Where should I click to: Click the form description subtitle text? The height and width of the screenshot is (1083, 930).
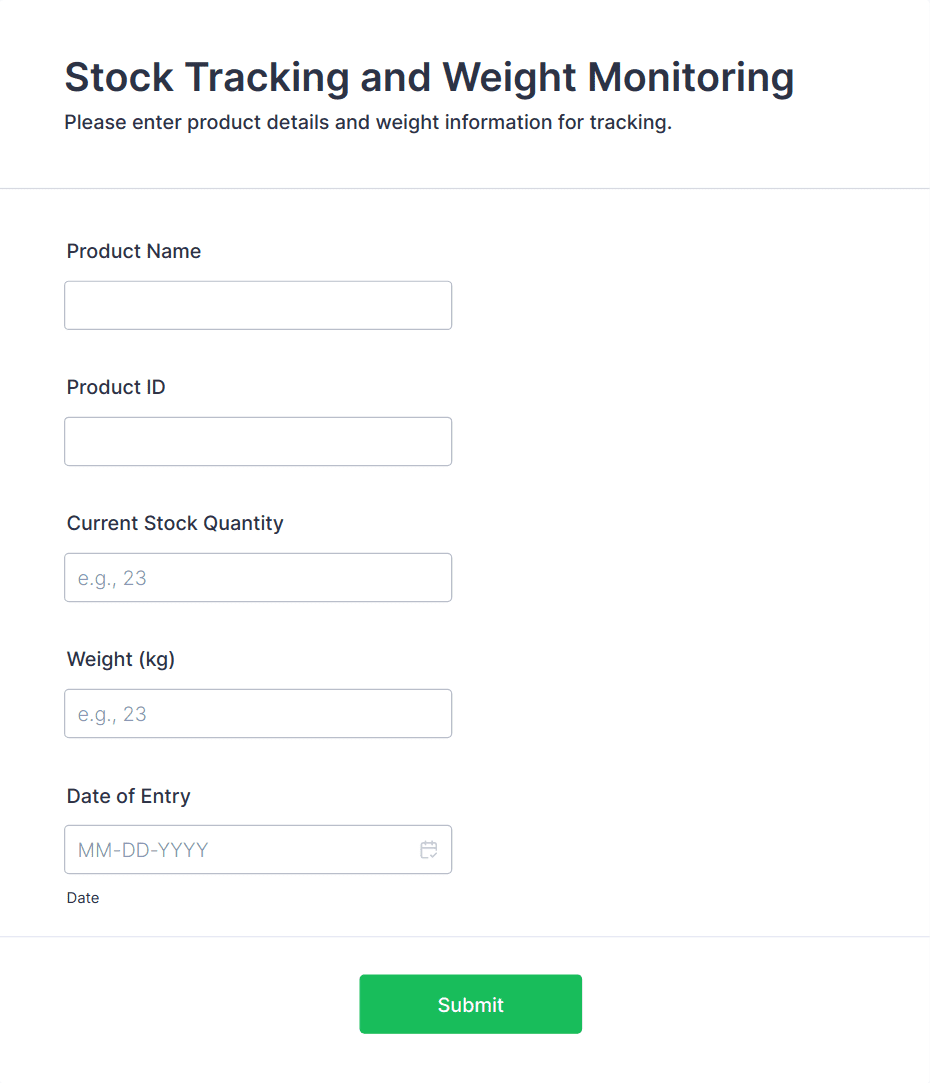pos(368,123)
